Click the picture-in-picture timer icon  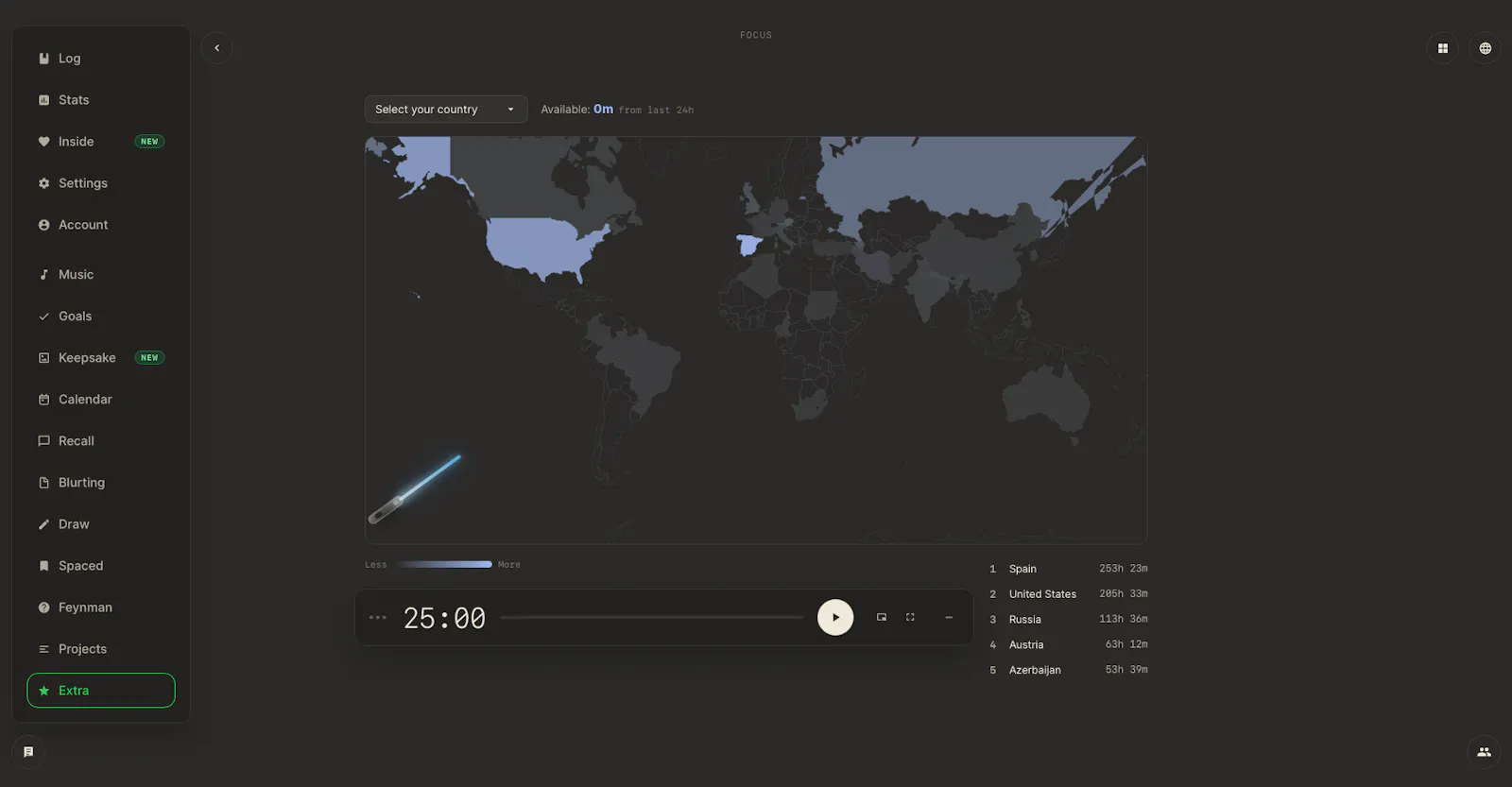[x=882, y=618]
